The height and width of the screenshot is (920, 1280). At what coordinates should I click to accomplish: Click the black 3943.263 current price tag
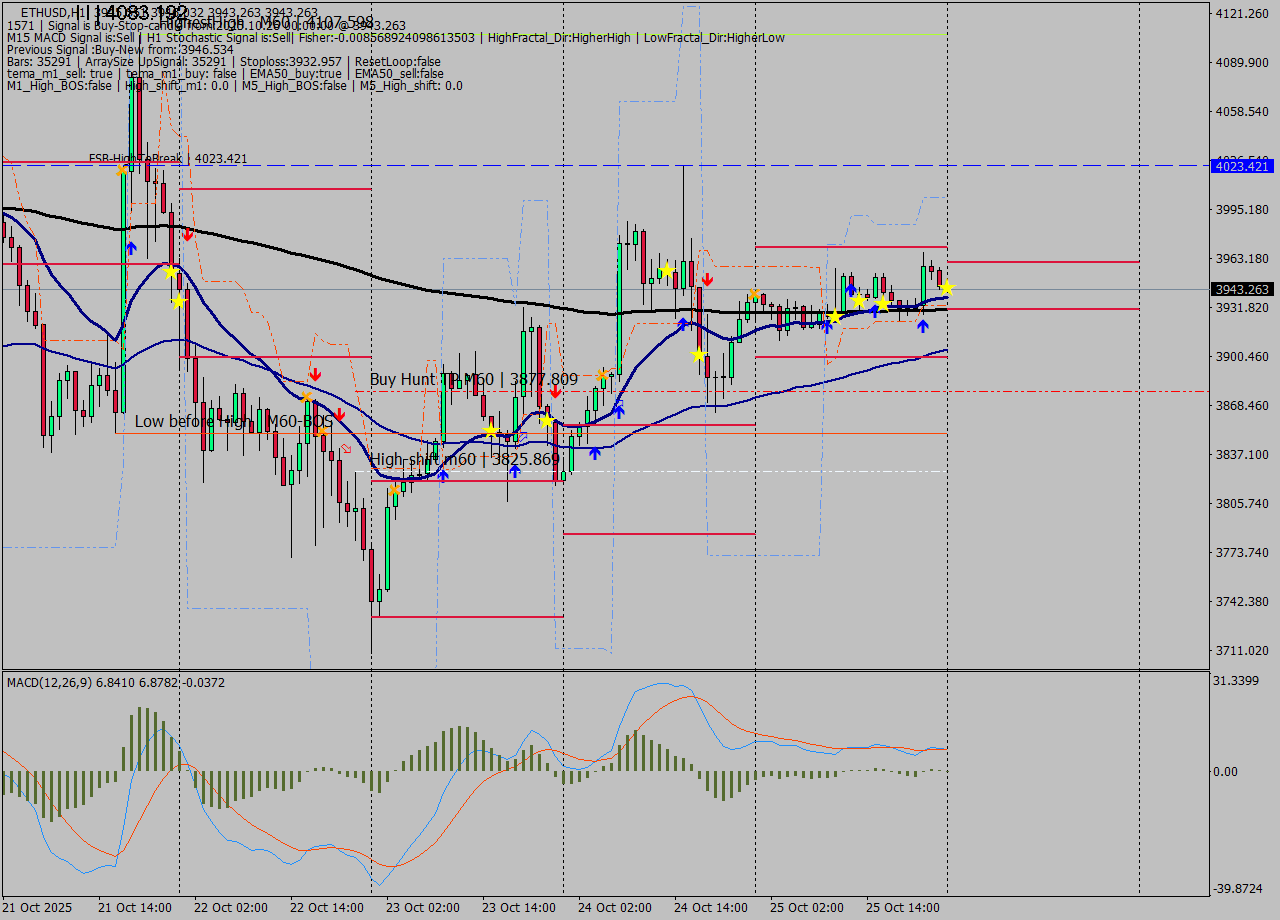1241,289
